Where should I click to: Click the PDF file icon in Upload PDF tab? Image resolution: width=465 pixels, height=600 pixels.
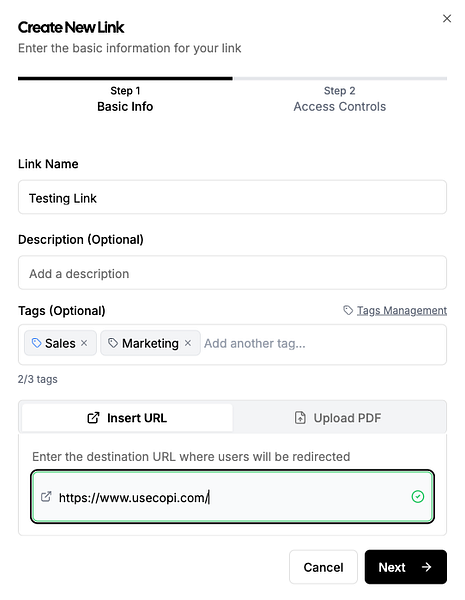300,418
